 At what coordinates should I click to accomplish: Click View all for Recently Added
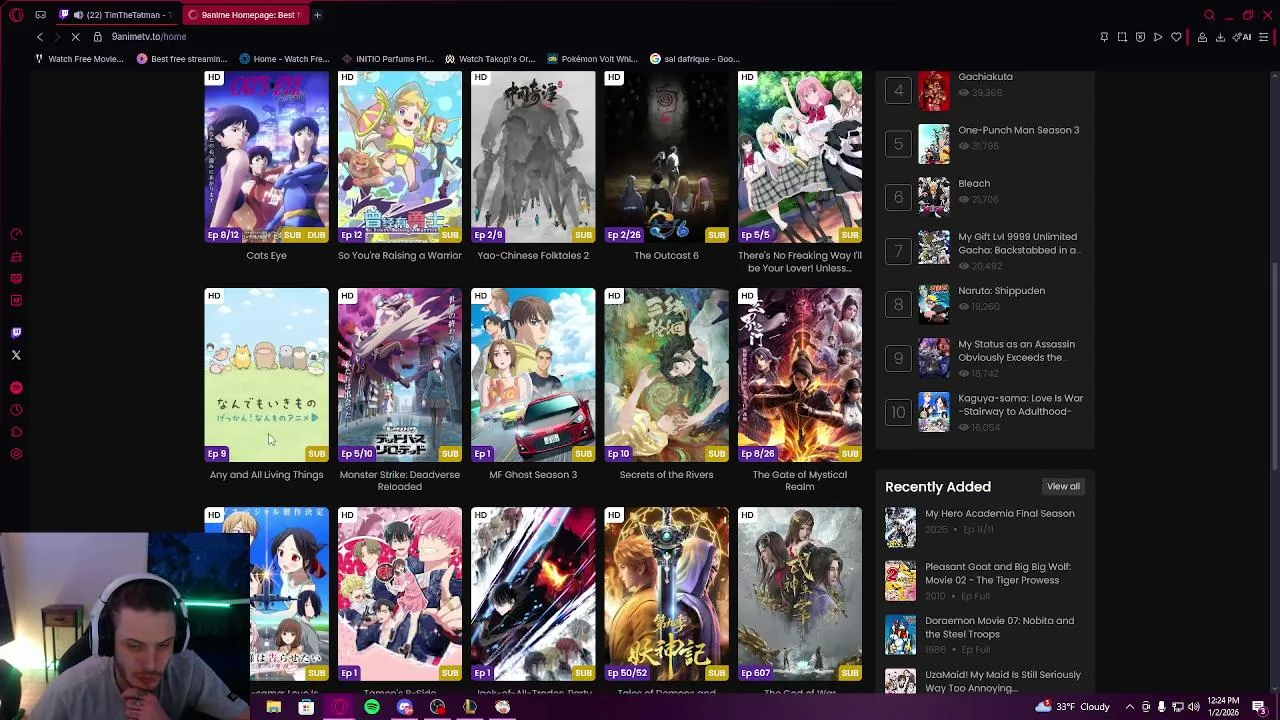point(1063,486)
